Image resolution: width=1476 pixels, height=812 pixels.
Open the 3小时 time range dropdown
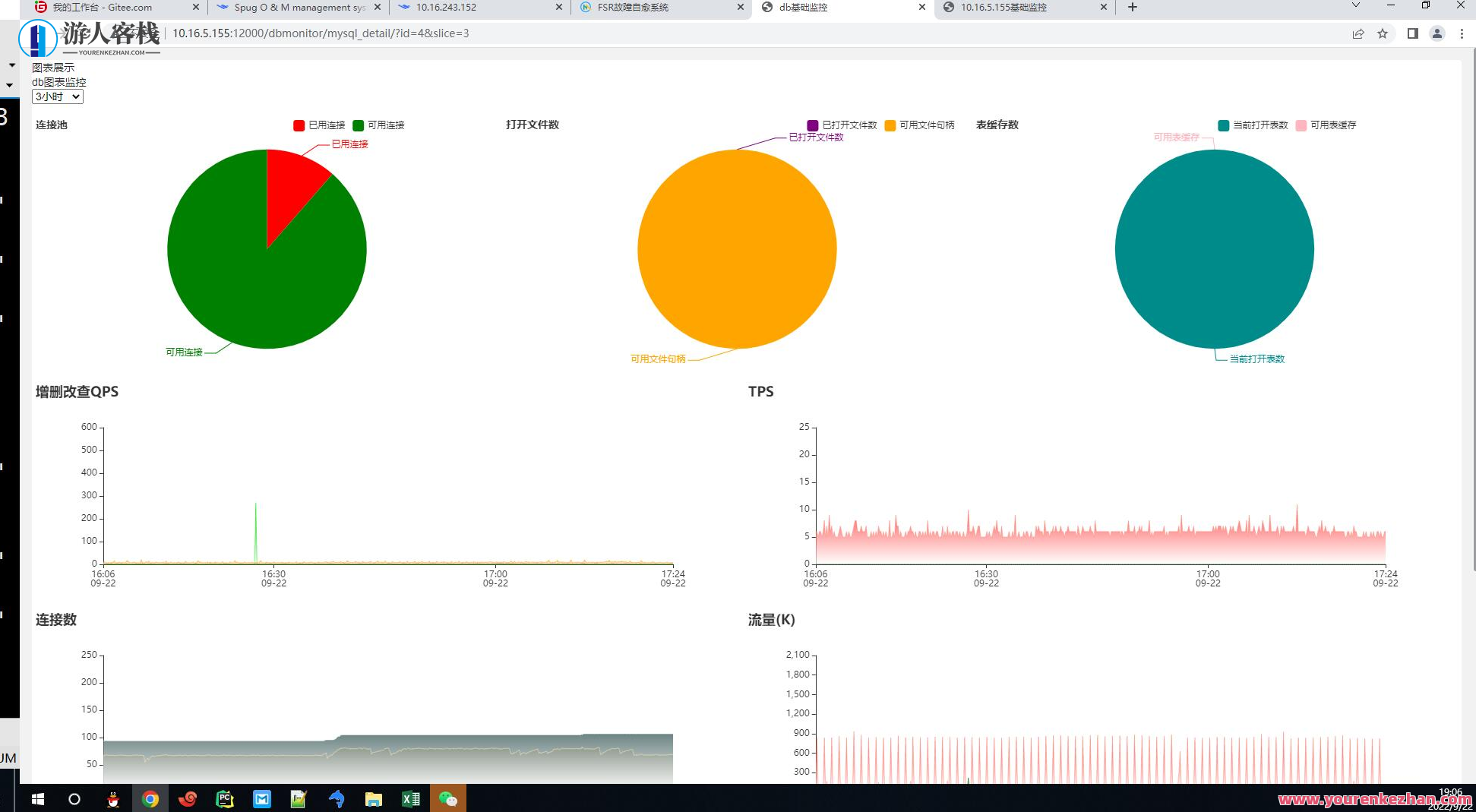(56, 96)
